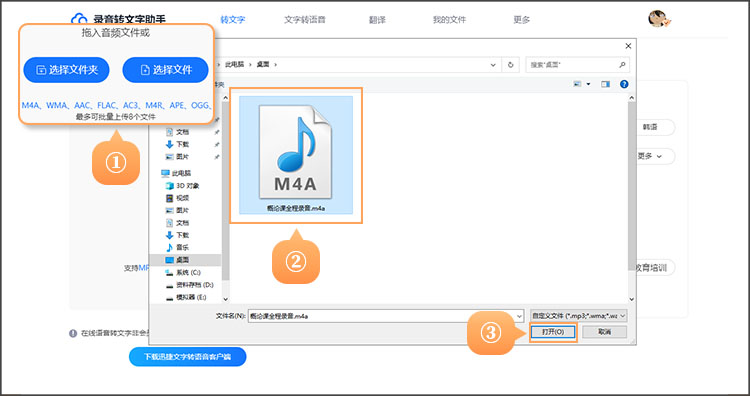The width and height of the screenshot is (750, 396).
Task: Open the blue help question-mark icon
Action: [624, 84]
